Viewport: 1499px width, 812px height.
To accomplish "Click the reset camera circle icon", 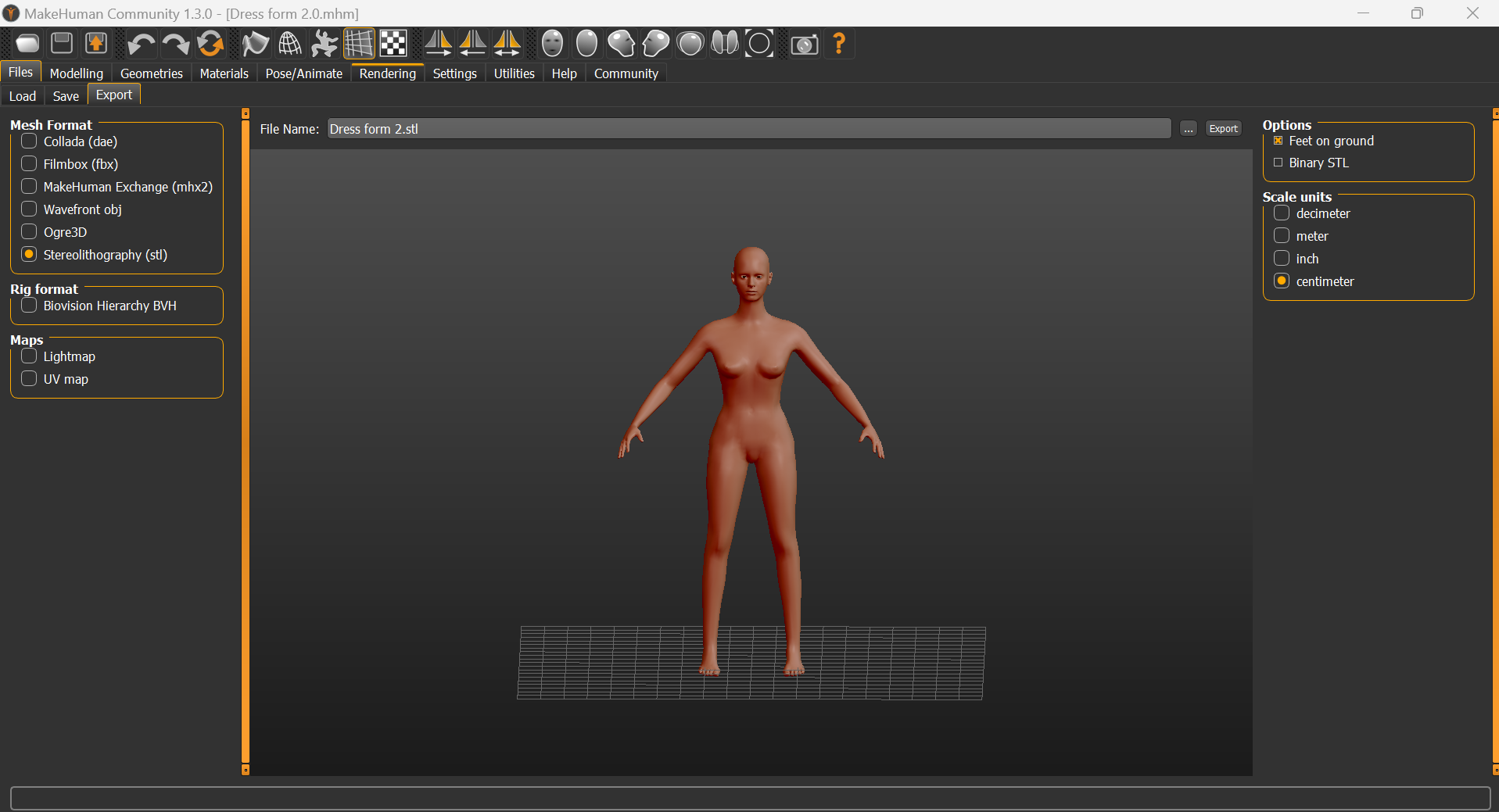I will point(758,44).
